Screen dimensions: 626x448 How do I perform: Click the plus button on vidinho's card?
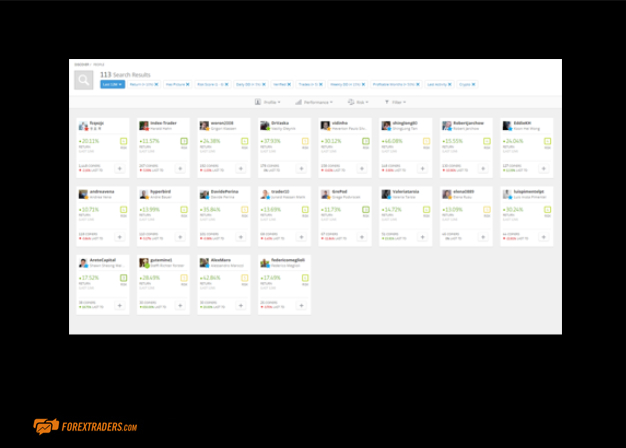[362, 168]
